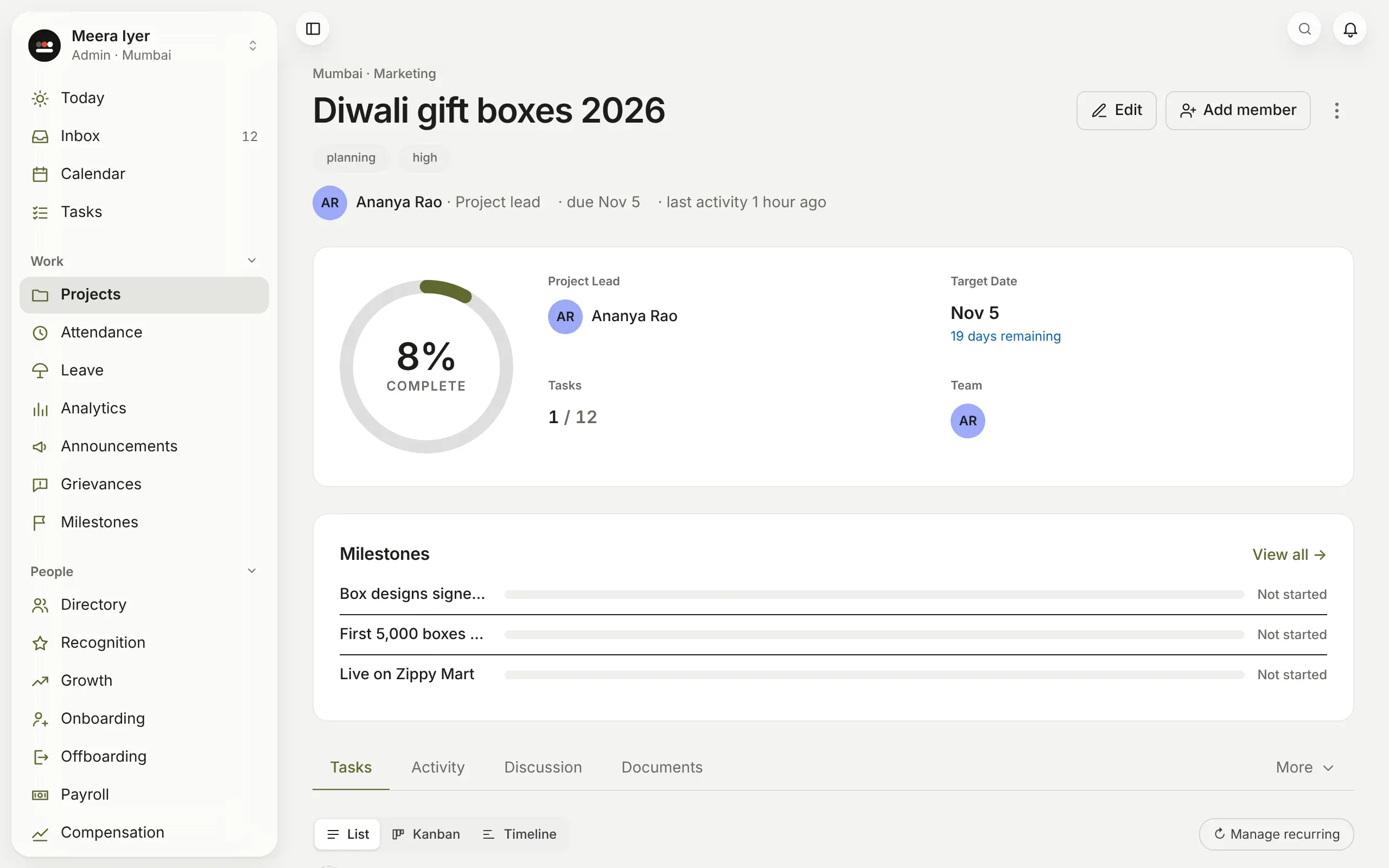
Task: Collapse the Work section
Action: (x=251, y=260)
